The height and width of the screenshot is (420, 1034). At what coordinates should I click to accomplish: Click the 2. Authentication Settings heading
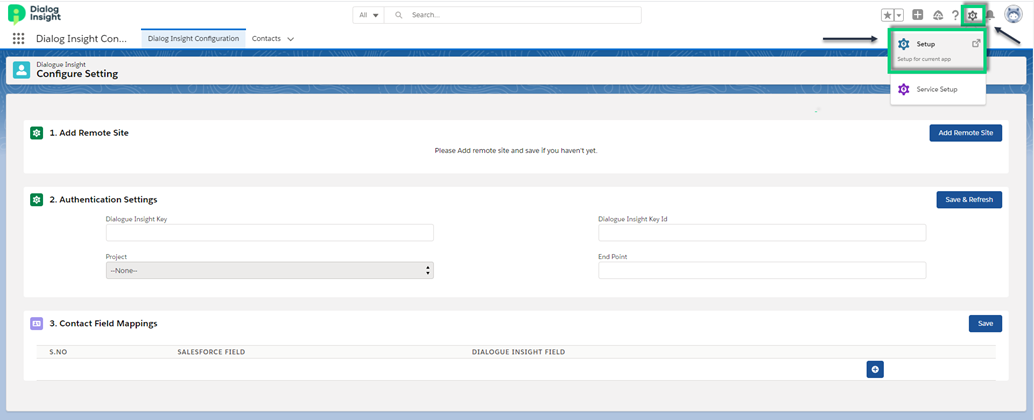104,199
